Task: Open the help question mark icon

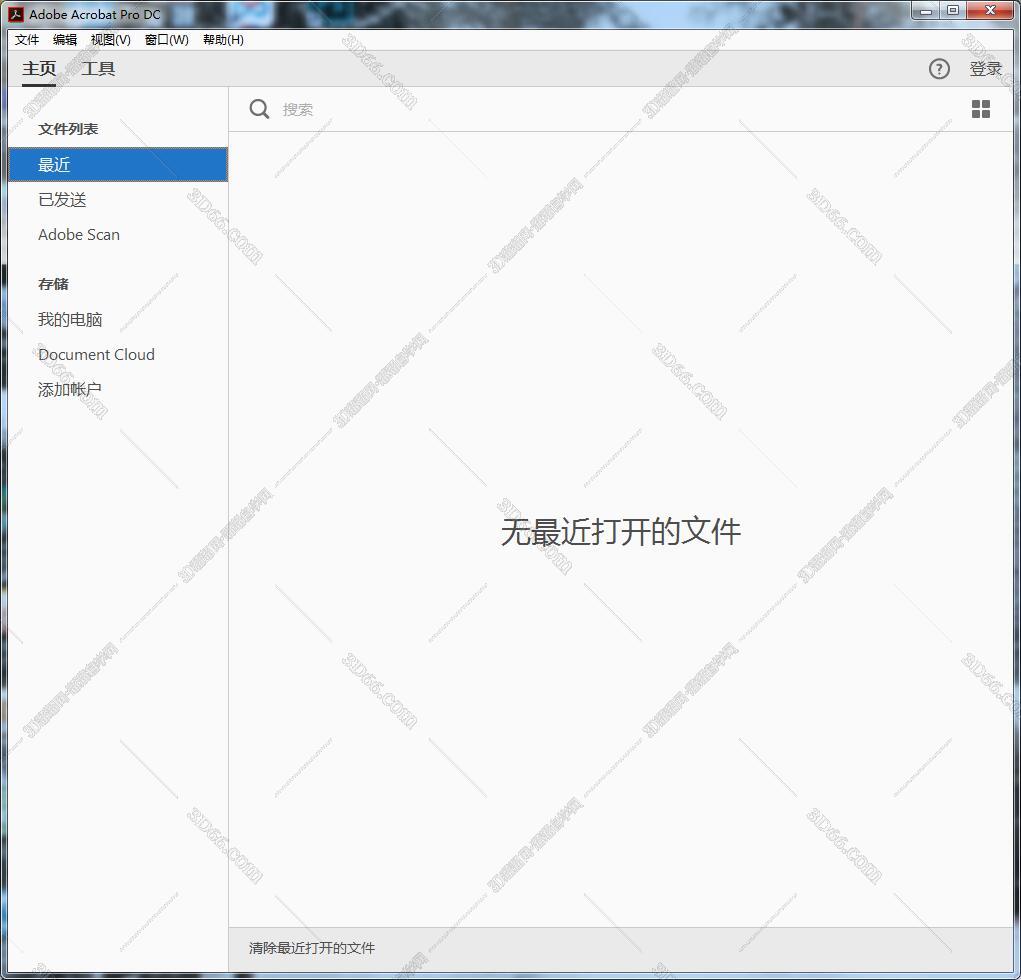Action: click(x=938, y=69)
